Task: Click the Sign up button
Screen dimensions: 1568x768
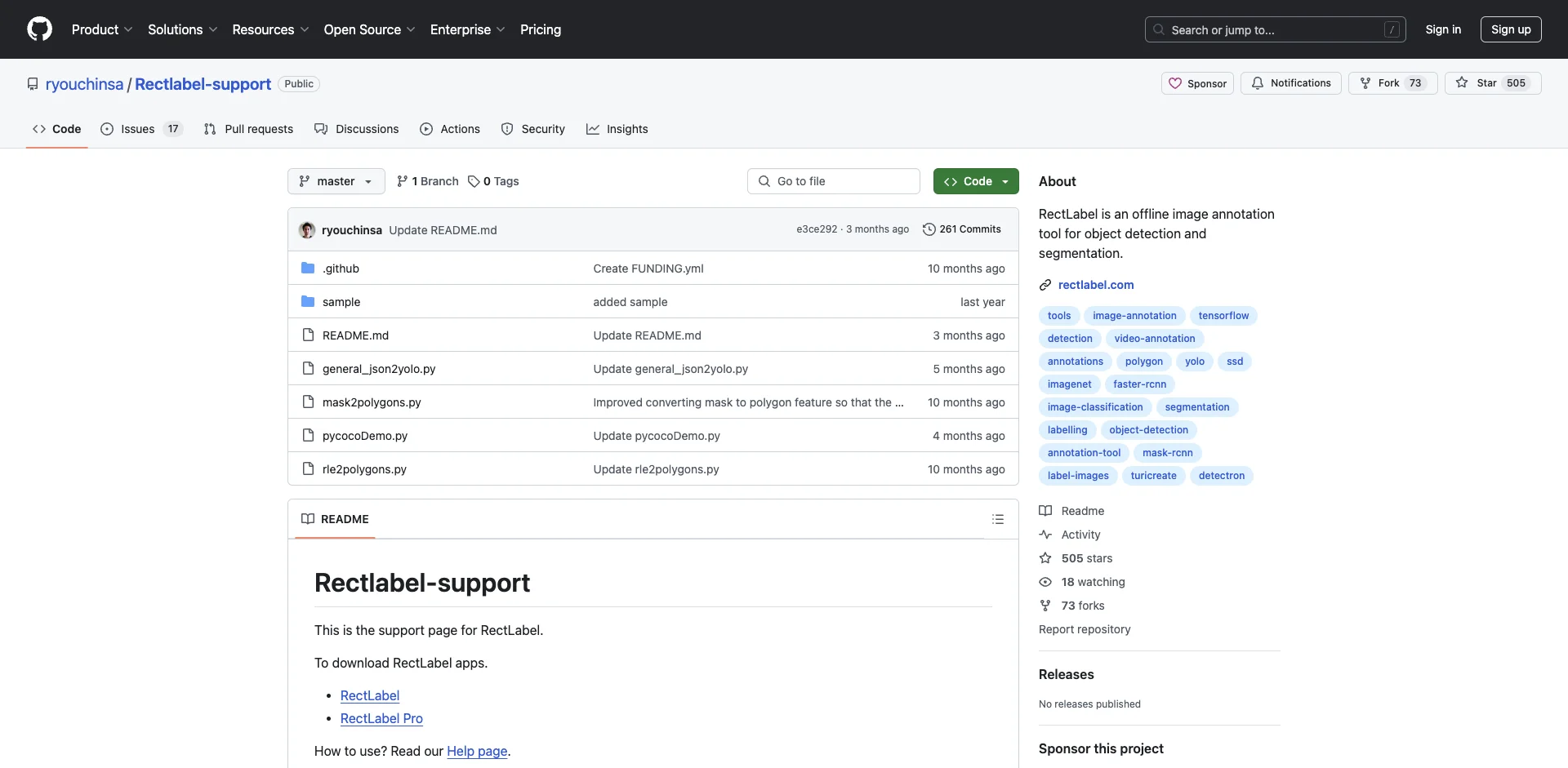Action: click(1511, 29)
